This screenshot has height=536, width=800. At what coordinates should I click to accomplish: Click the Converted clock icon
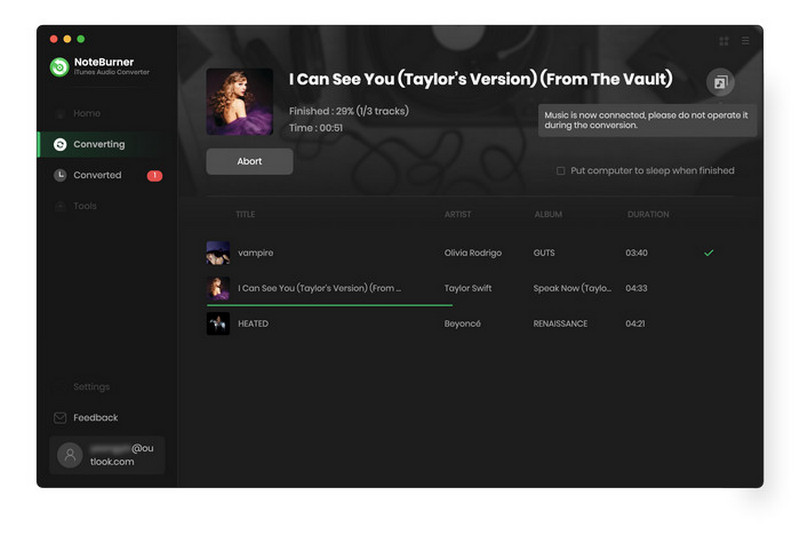[x=60, y=175]
